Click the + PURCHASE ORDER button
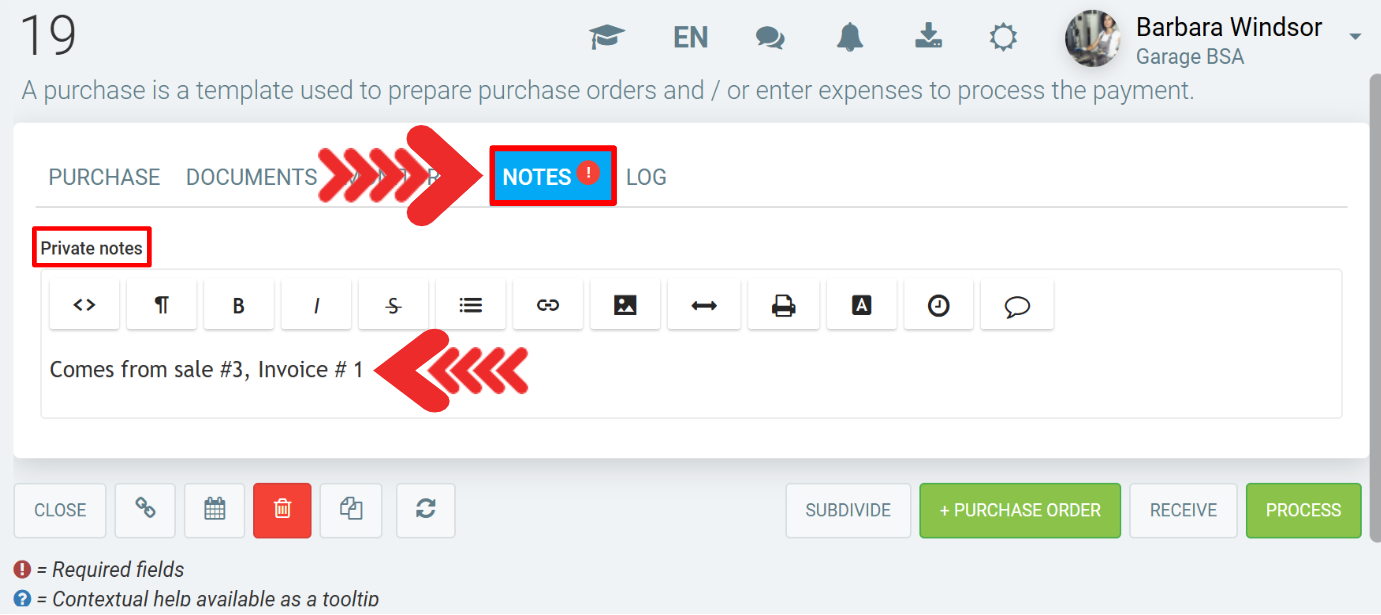 1020,510
